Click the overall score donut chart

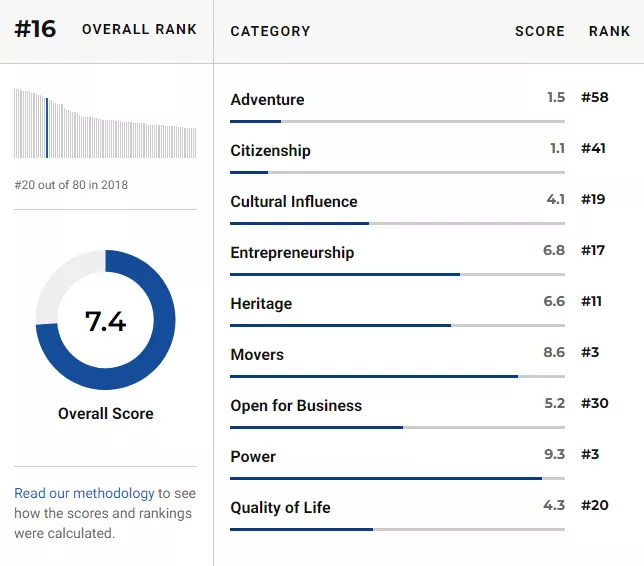point(105,321)
